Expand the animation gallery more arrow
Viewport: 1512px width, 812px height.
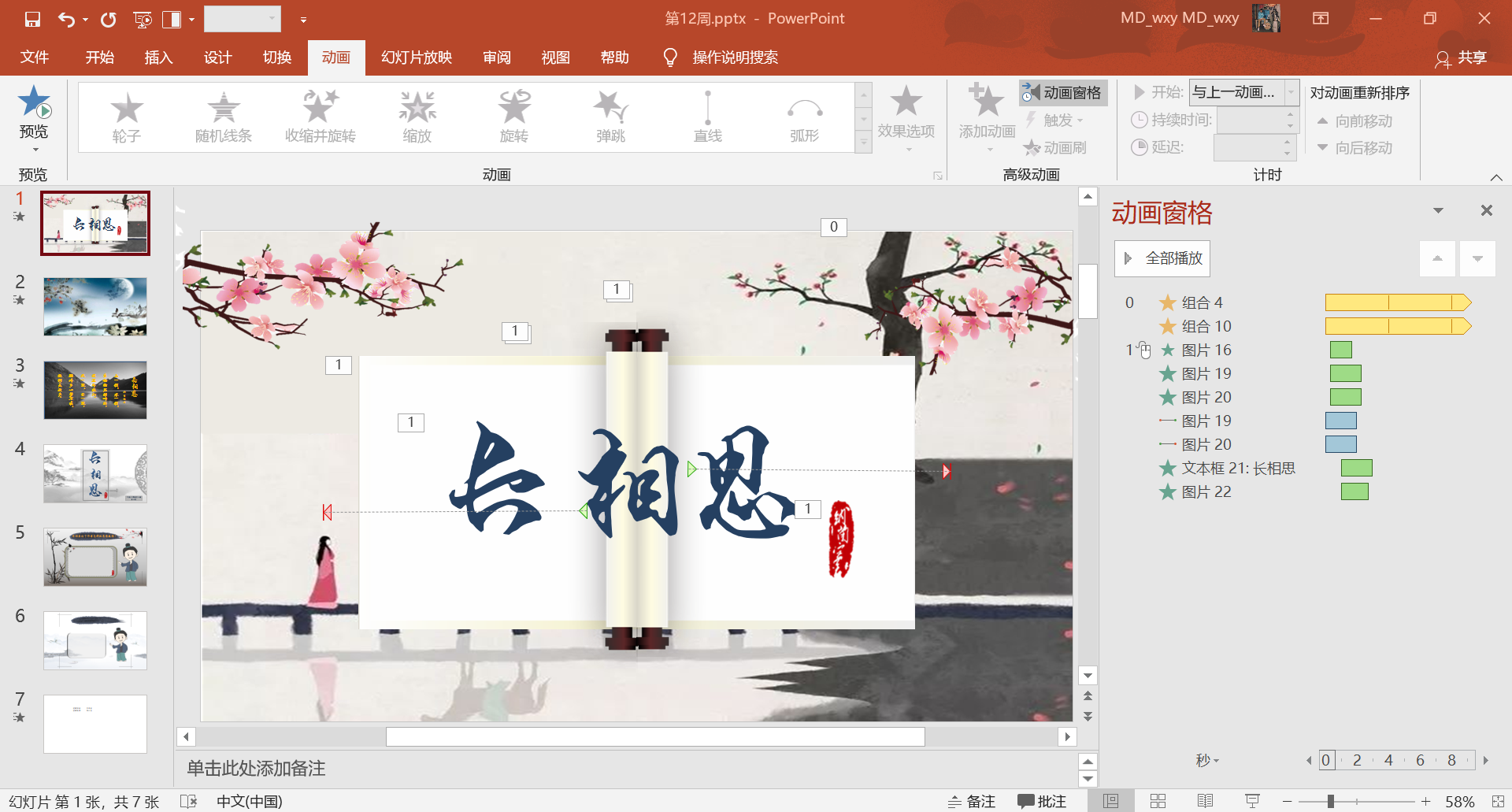[x=864, y=142]
